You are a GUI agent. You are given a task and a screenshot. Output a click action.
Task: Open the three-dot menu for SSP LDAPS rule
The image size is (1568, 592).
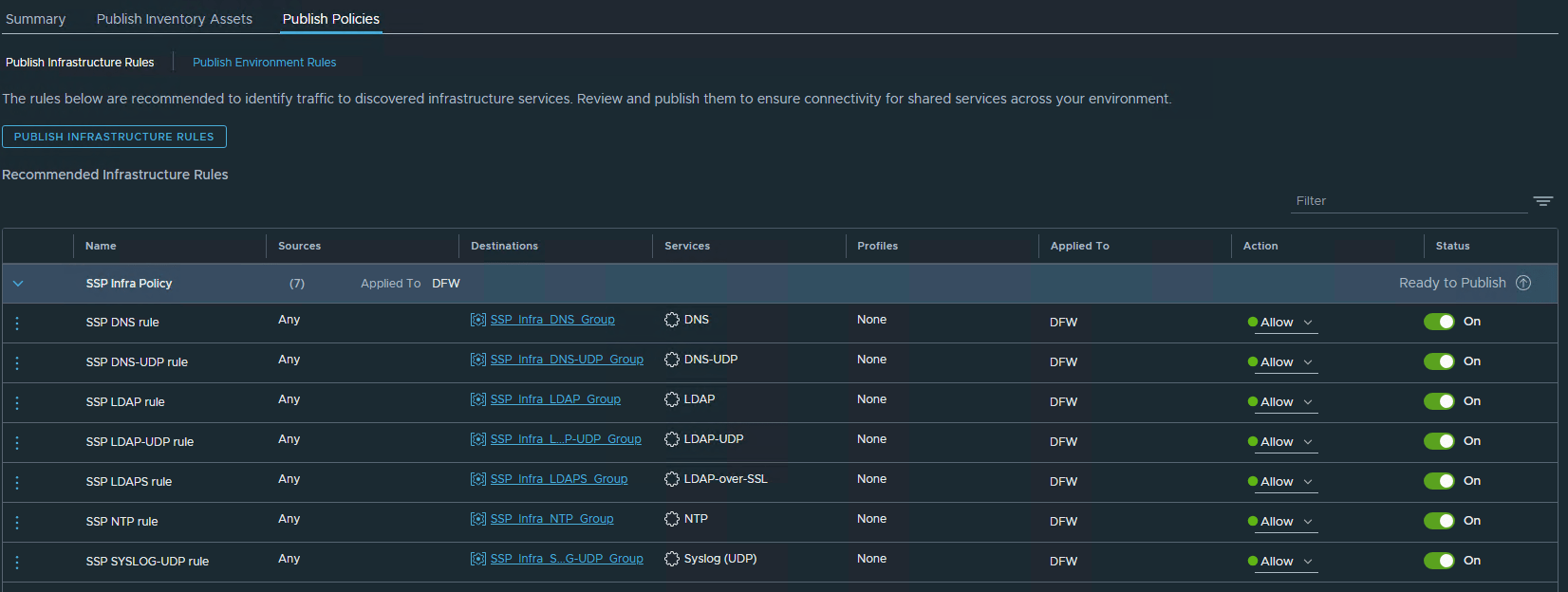(17, 483)
